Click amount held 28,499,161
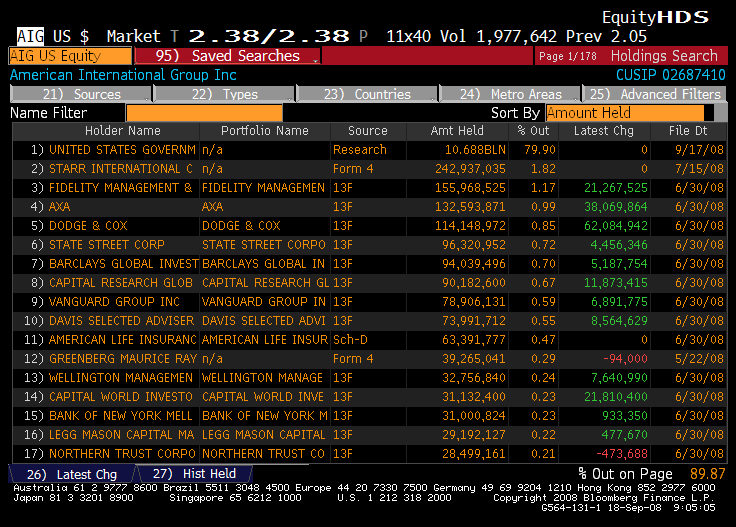 click(x=474, y=454)
